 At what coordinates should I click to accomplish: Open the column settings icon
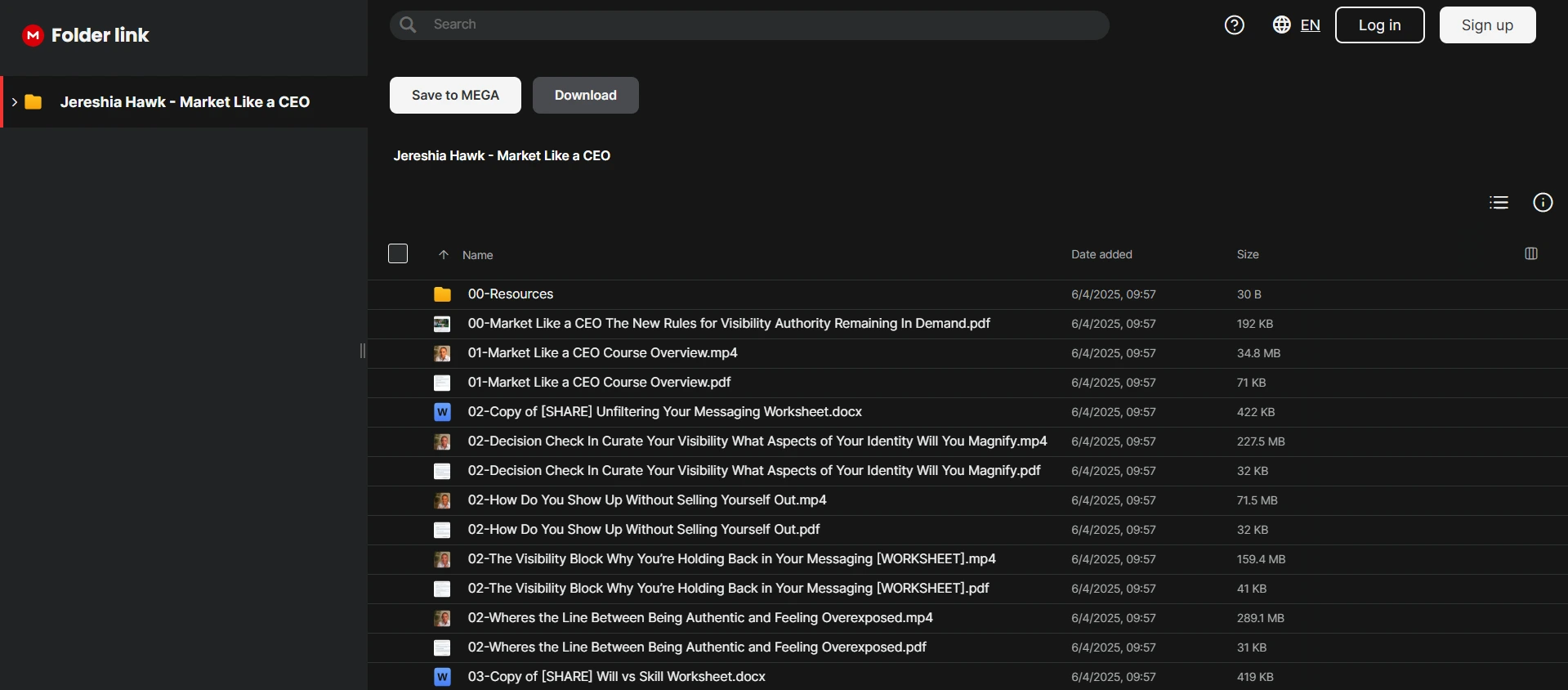[1531, 254]
